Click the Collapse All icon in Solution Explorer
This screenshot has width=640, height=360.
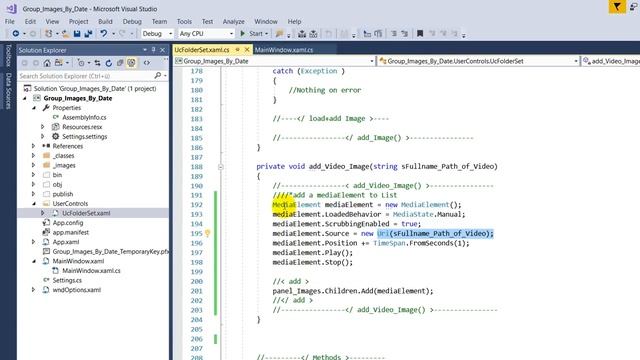point(120,63)
